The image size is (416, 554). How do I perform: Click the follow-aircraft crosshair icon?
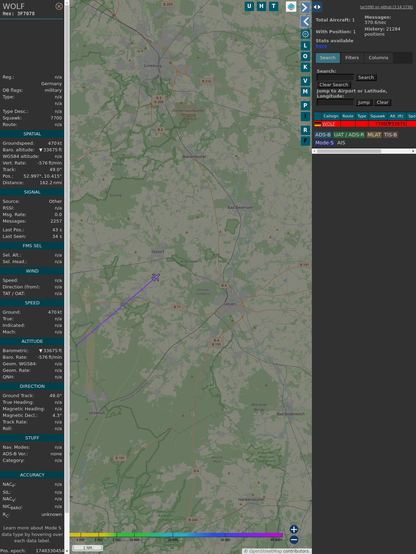305,34
